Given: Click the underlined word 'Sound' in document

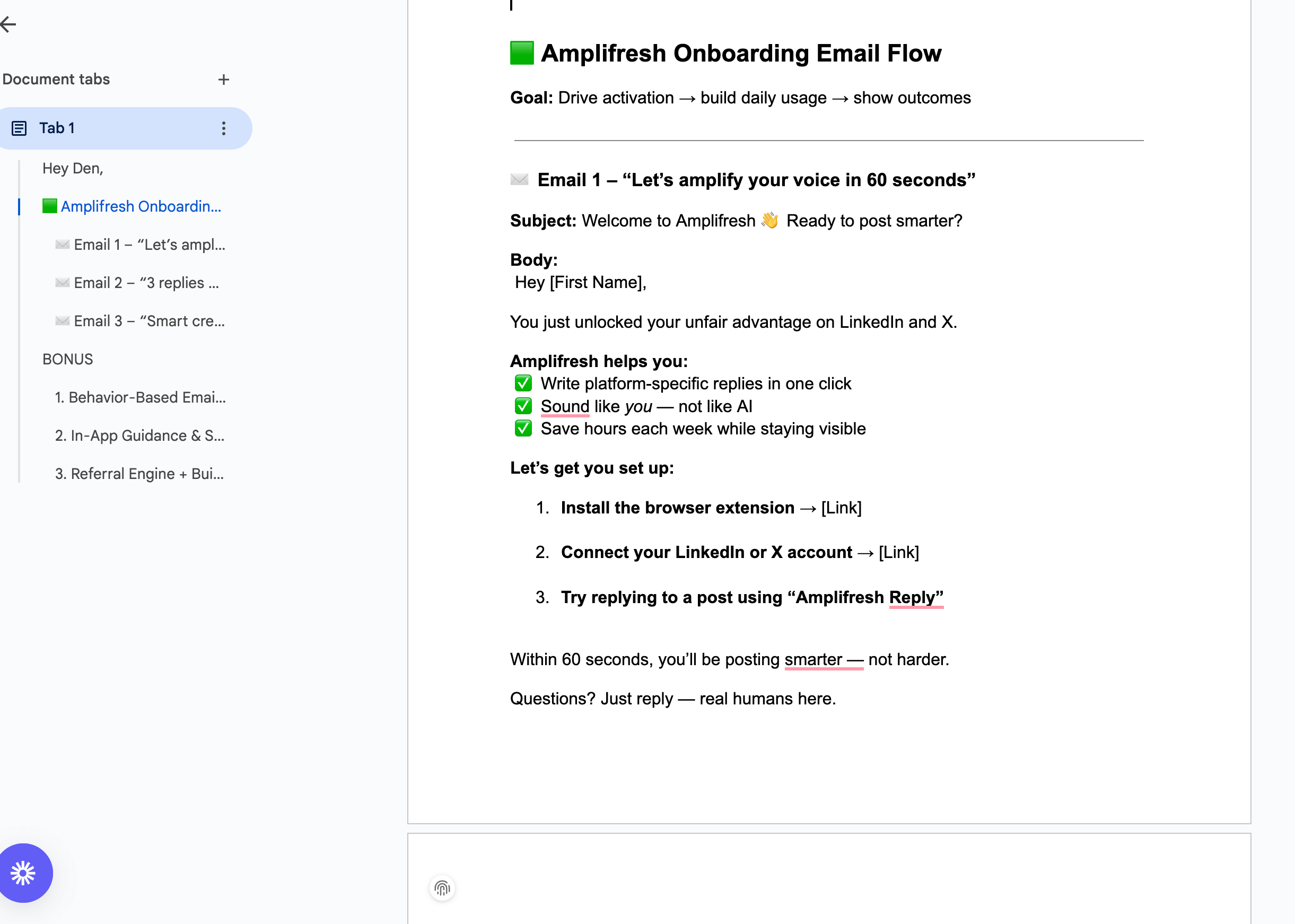Looking at the screenshot, I should [x=564, y=406].
